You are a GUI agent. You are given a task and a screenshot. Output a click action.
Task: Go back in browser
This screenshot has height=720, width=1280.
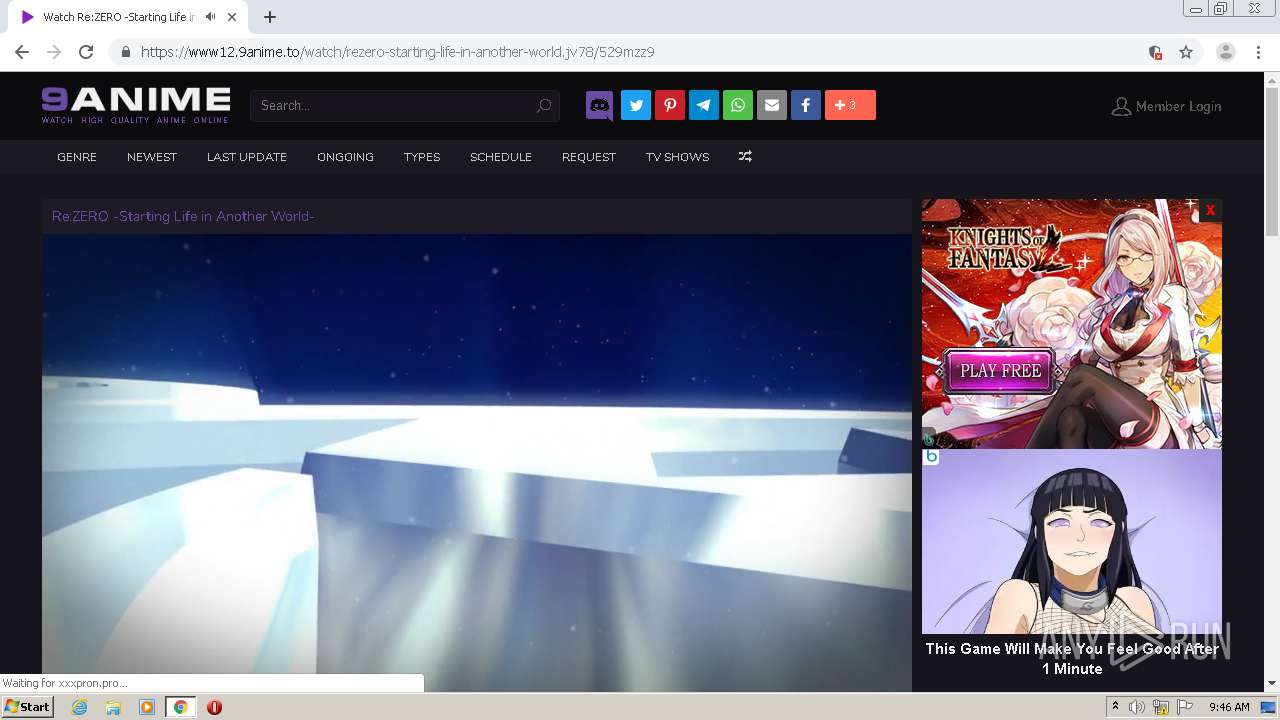22,52
